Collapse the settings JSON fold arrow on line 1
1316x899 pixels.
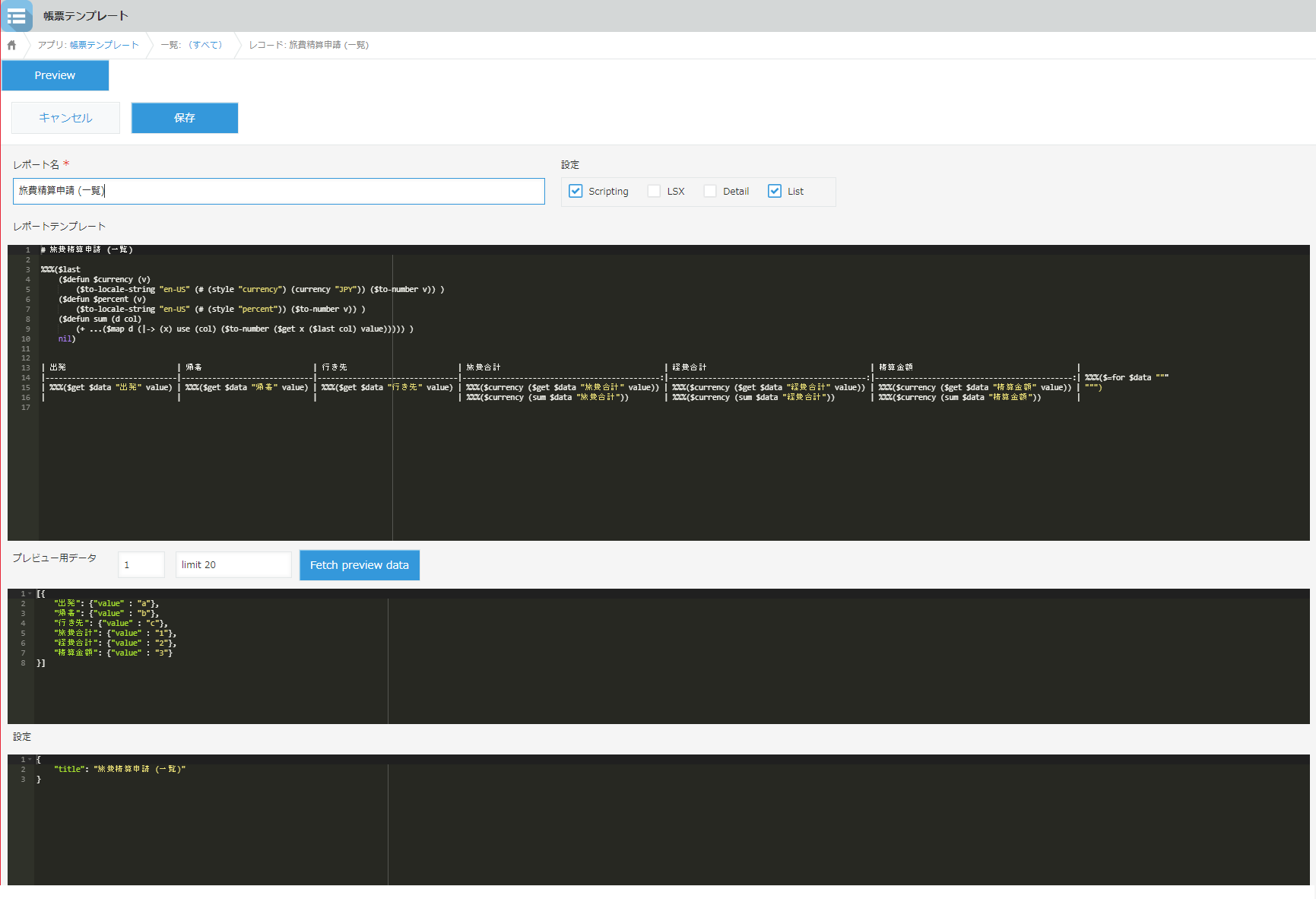coord(30,759)
